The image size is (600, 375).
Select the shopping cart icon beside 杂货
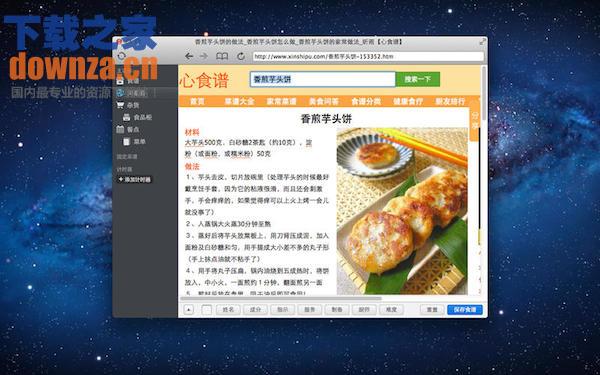pos(120,105)
